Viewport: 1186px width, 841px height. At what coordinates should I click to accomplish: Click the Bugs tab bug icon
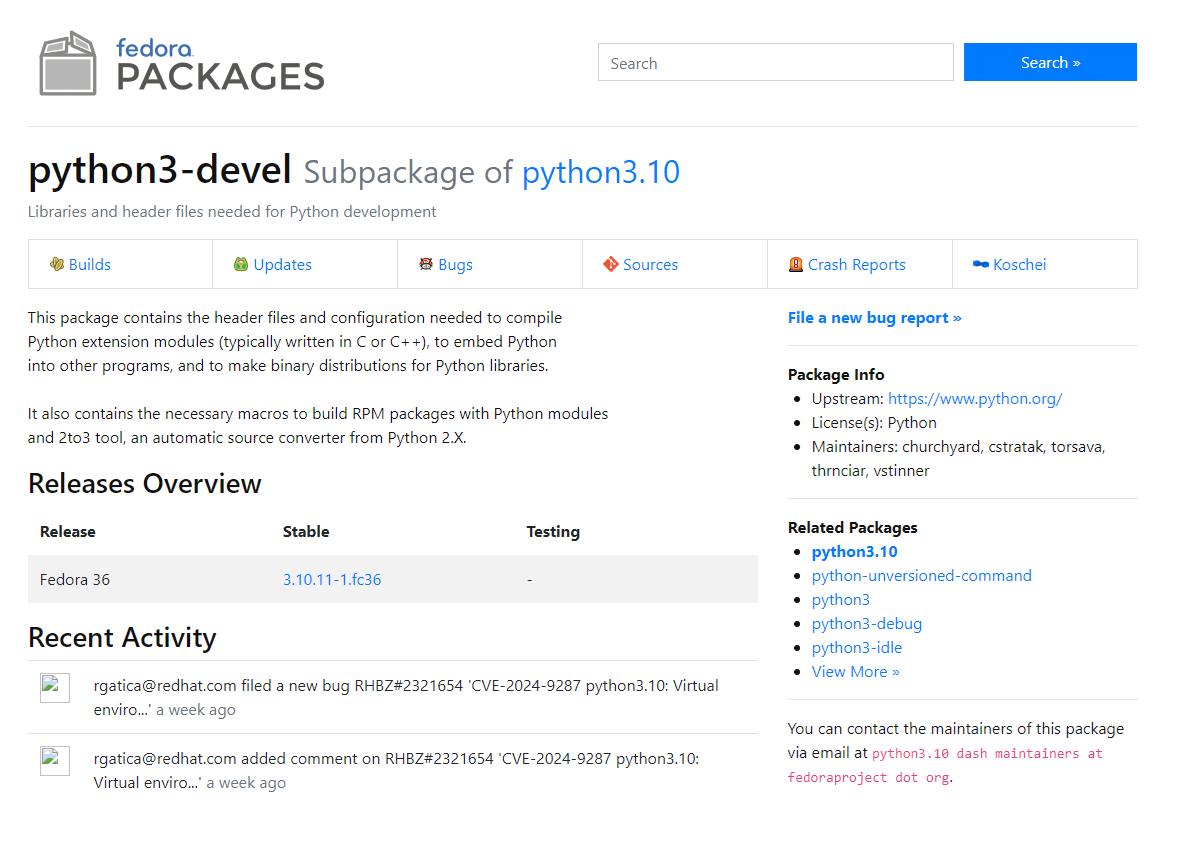pos(427,264)
